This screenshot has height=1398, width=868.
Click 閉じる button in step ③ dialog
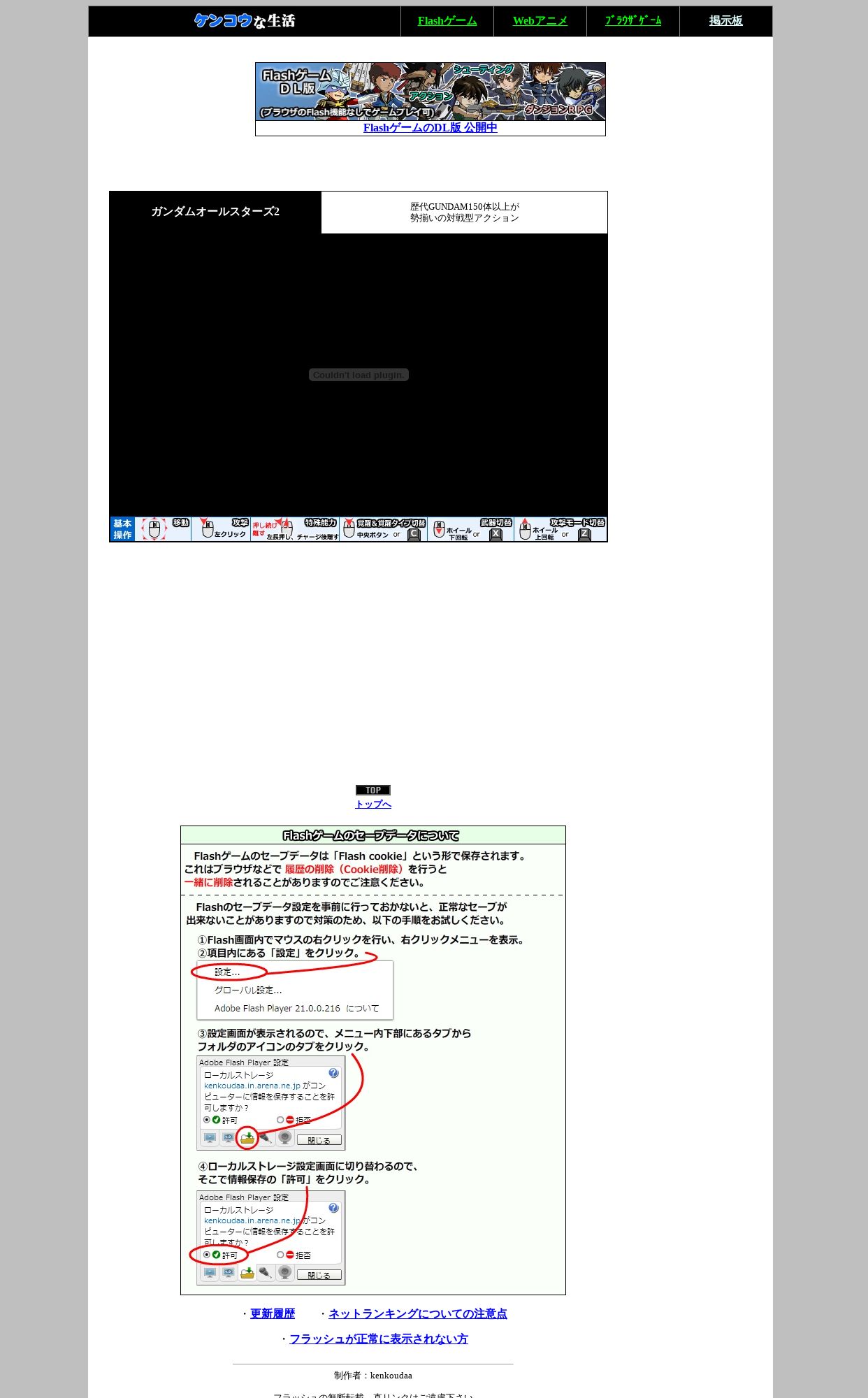(319, 1140)
